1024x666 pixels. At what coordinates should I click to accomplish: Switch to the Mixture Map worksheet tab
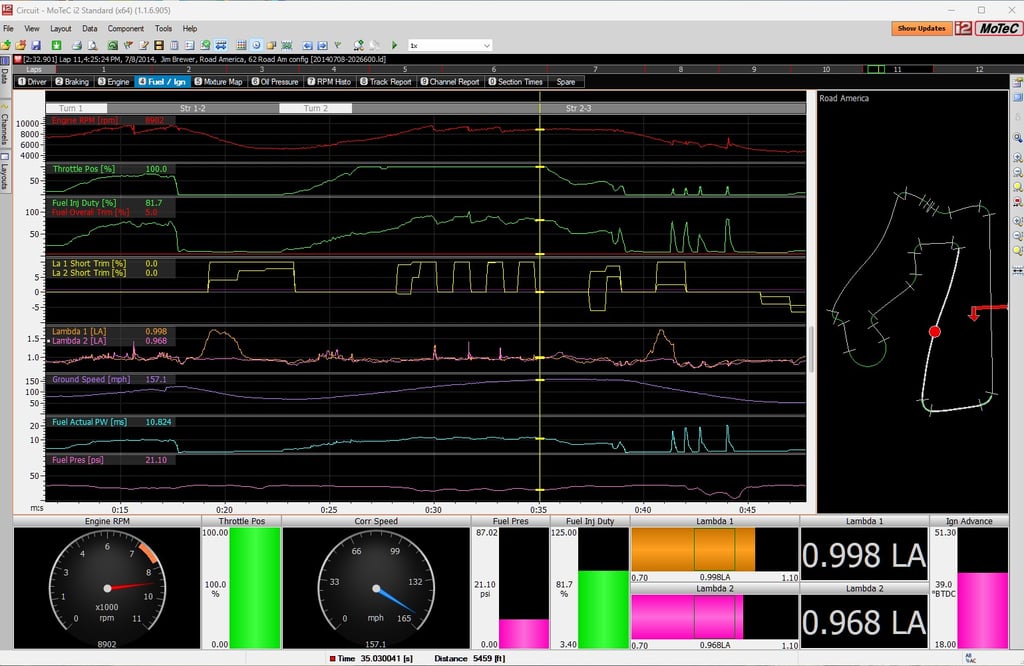pyautogui.click(x=218, y=82)
